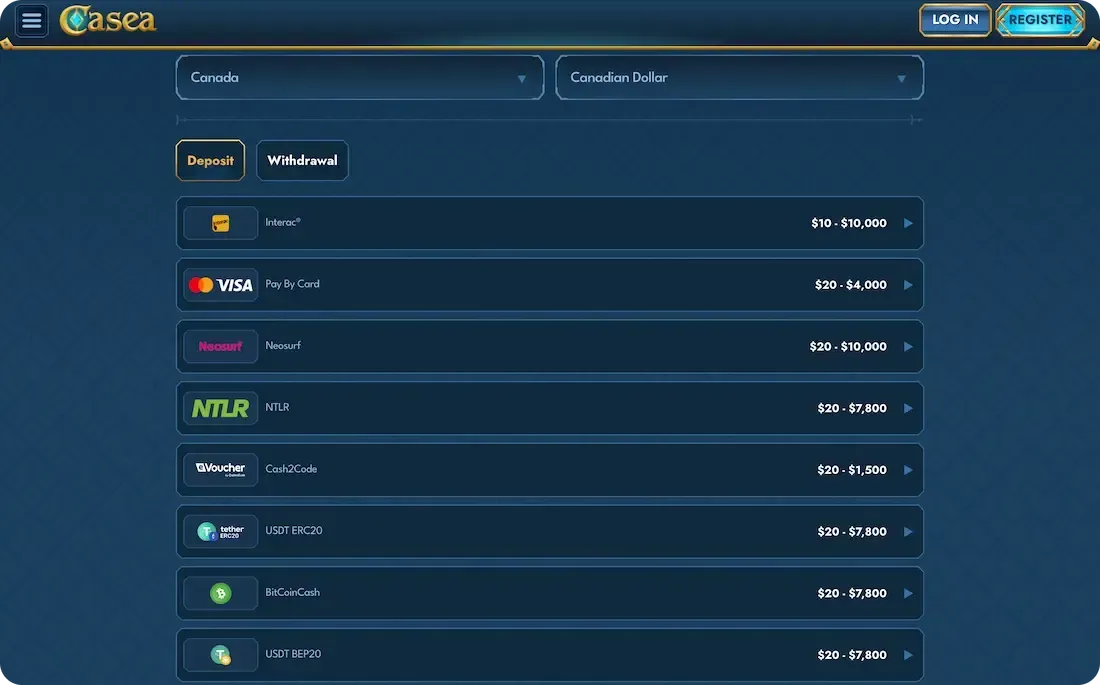Viewport: 1100px width, 685px height.
Task: Expand the Pay By Card arrow
Action: 908,285
